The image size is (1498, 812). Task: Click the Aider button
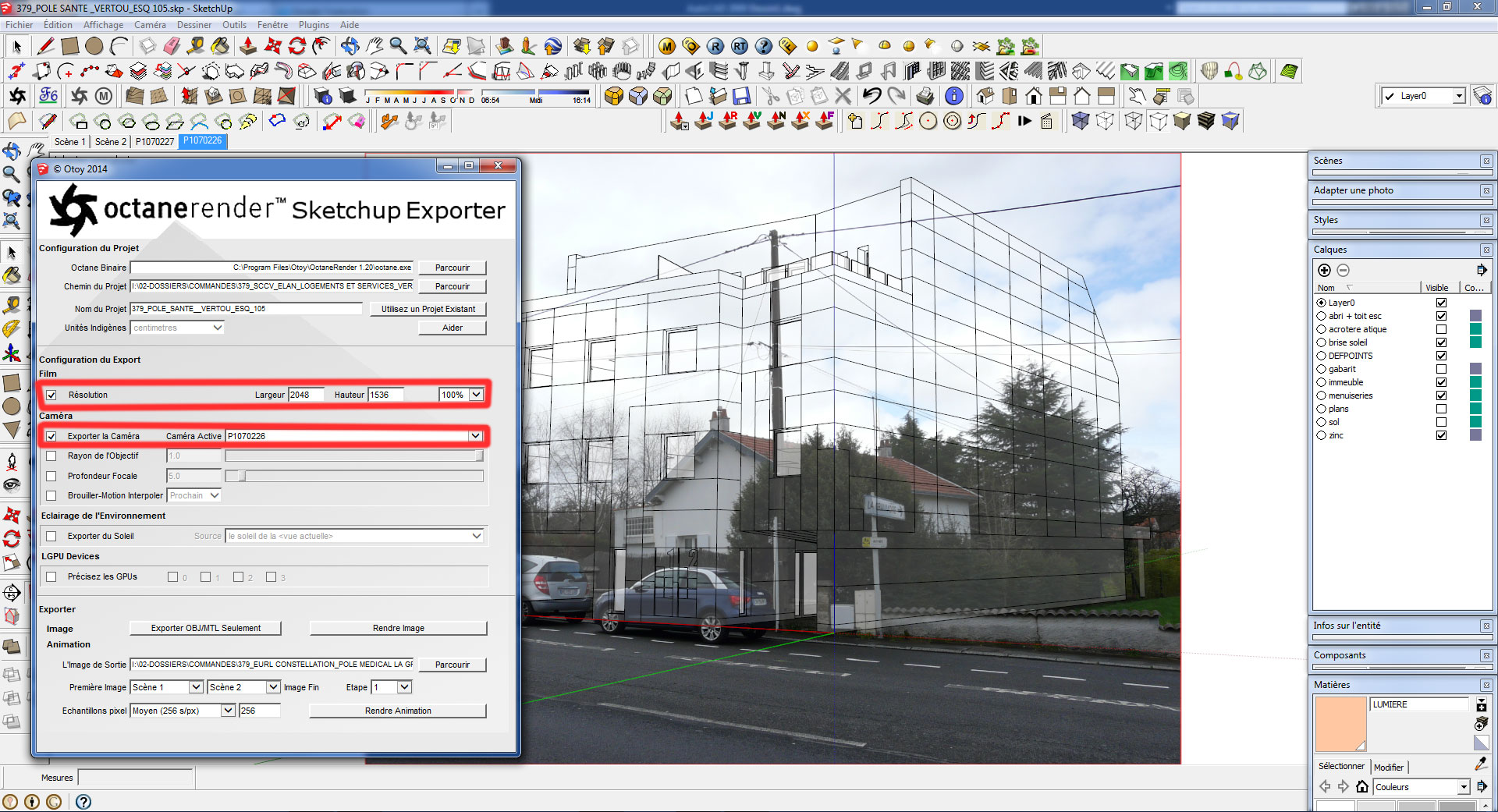453,328
